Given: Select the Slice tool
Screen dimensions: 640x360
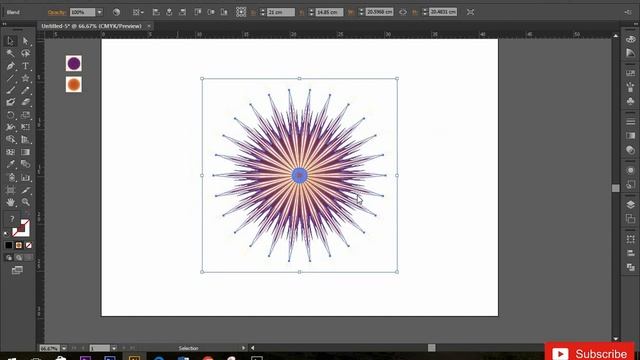Looking at the screenshot, I should tap(25, 190).
